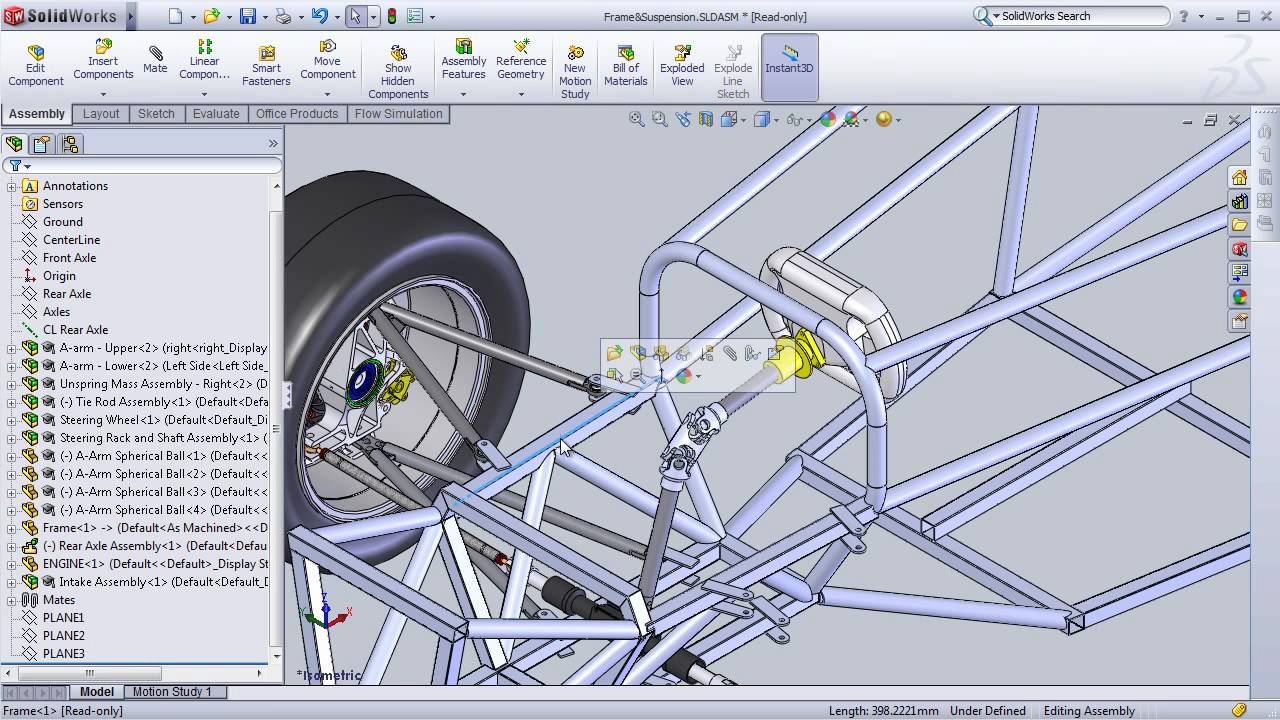
Task: Open the Insert Components dropdown arrow
Action: pyautogui.click(x=103, y=94)
